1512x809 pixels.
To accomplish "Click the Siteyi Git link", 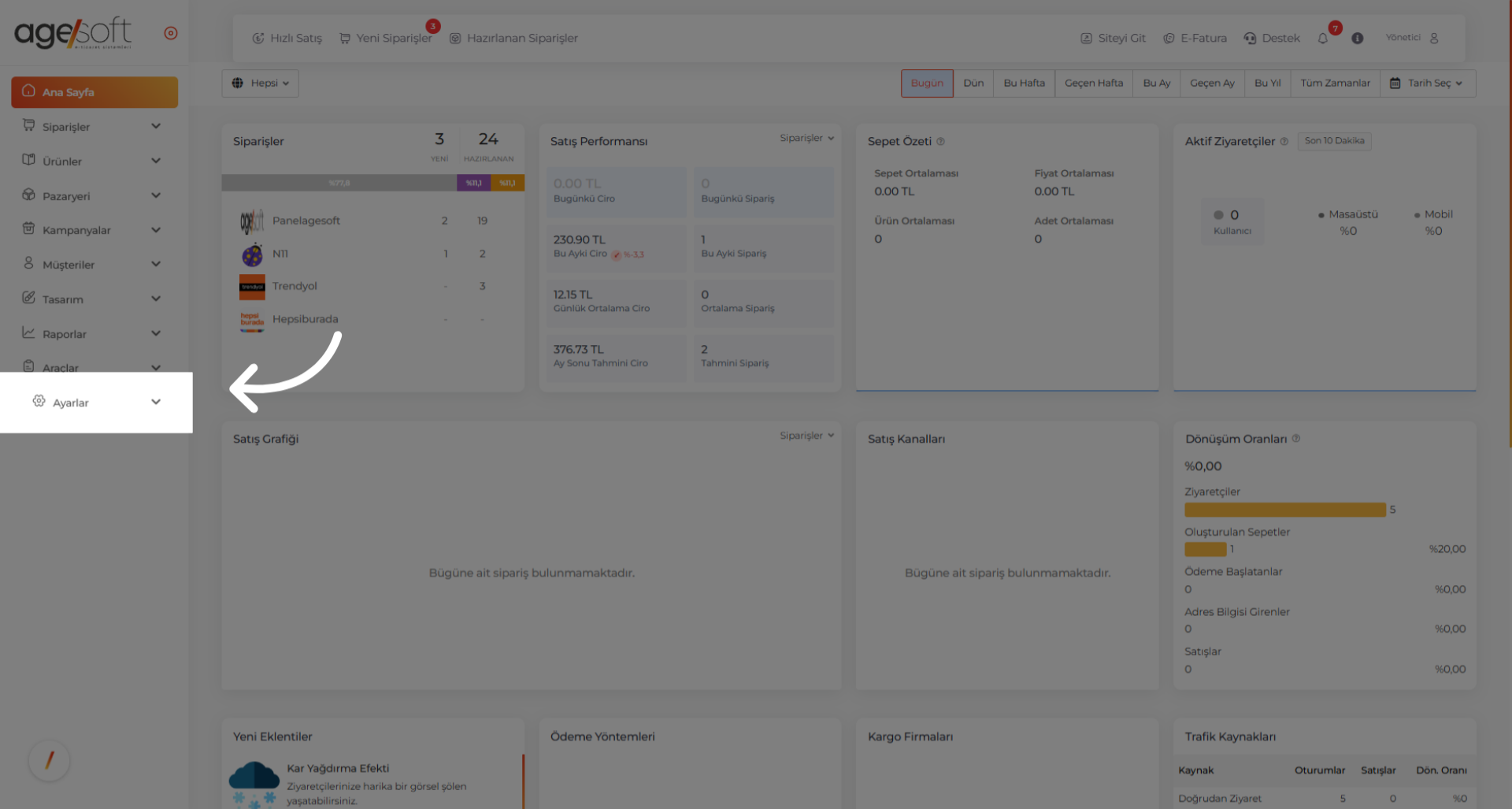I will pyautogui.click(x=1113, y=39).
